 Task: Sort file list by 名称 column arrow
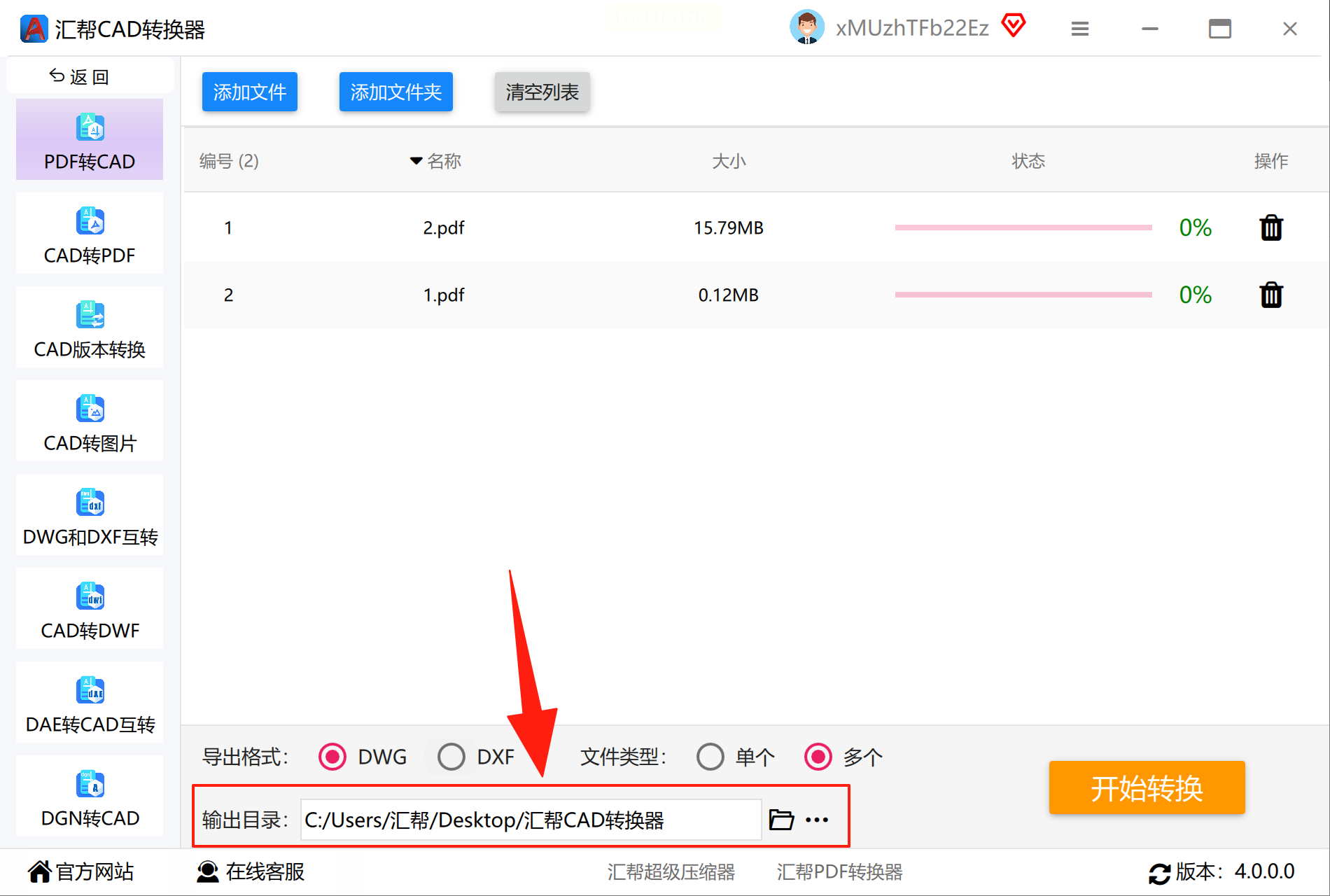tap(416, 161)
